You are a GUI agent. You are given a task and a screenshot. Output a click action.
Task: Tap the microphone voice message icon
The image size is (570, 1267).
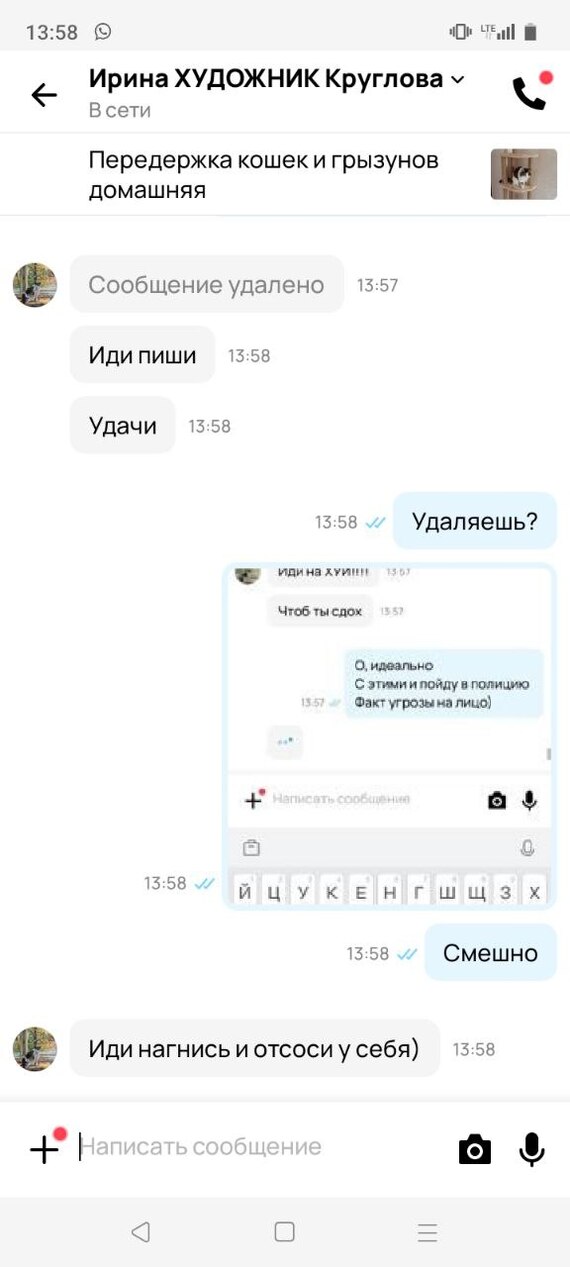[532, 1149]
